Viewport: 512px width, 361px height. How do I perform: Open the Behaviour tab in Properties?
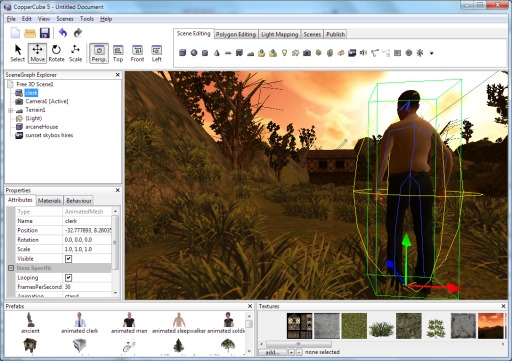click(x=79, y=201)
